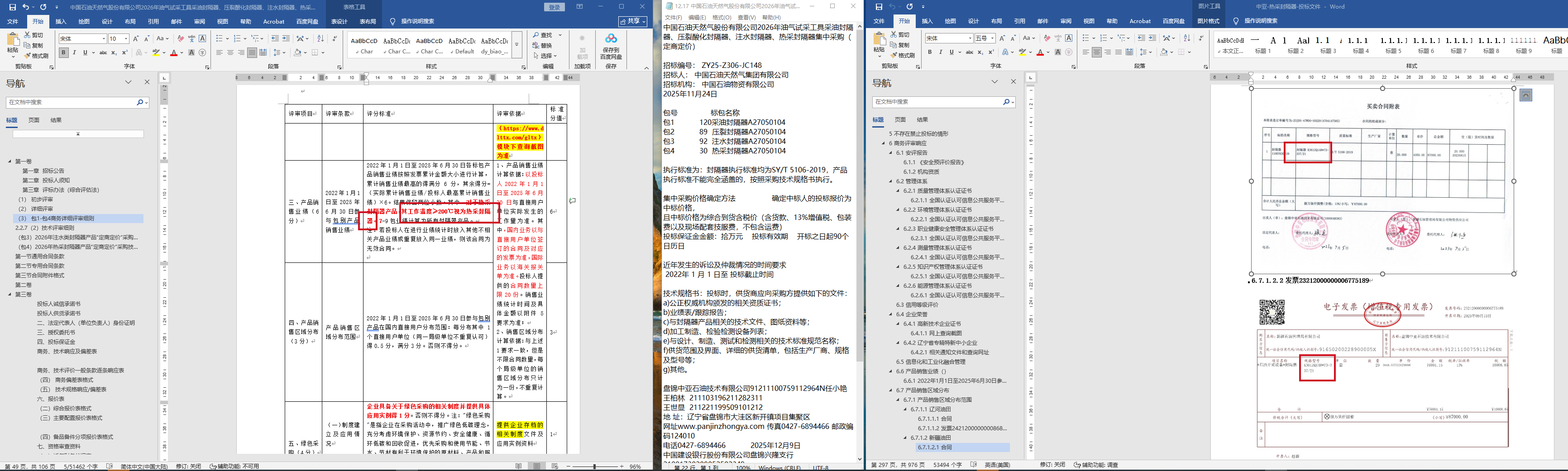Increase indent in left Word window
Viewport: 1568px width, 471px height.
[286, 39]
